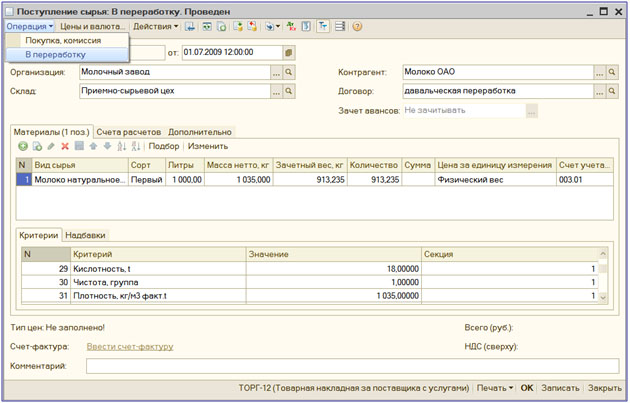Open selection list for Организация field
Image resolution: width=630 pixels, height=403 pixels.
[x=276, y=72]
